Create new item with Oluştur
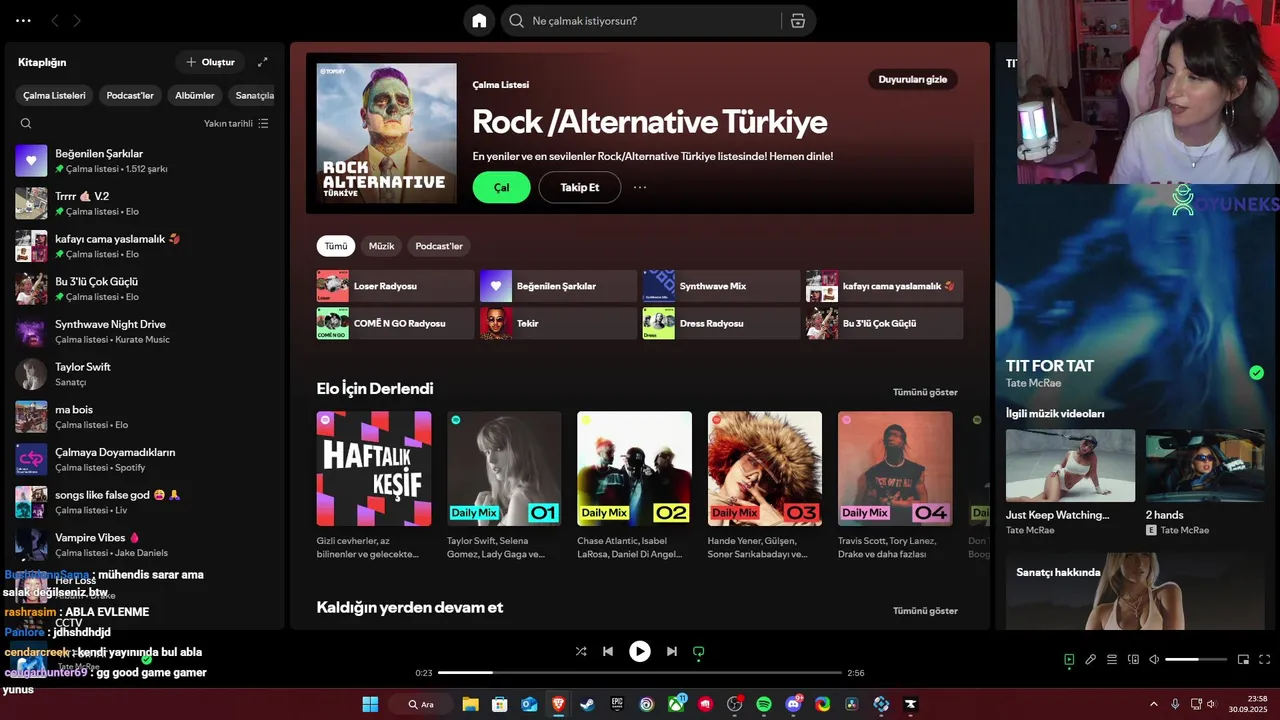Image resolution: width=1280 pixels, height=720 pixels. pyautogui.click(x=210, y=62)
